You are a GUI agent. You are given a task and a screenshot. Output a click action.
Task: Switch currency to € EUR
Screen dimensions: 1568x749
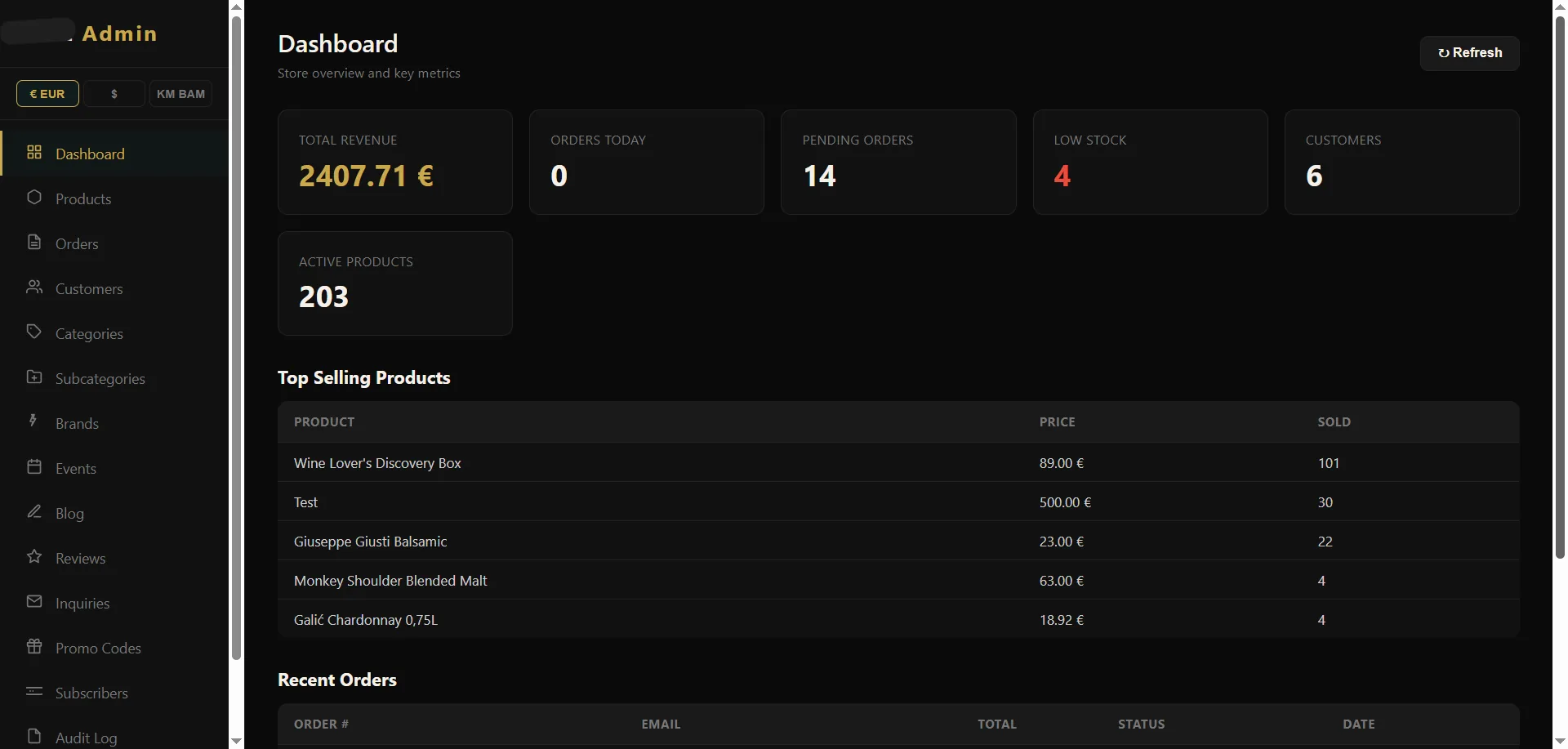[47, 94]
